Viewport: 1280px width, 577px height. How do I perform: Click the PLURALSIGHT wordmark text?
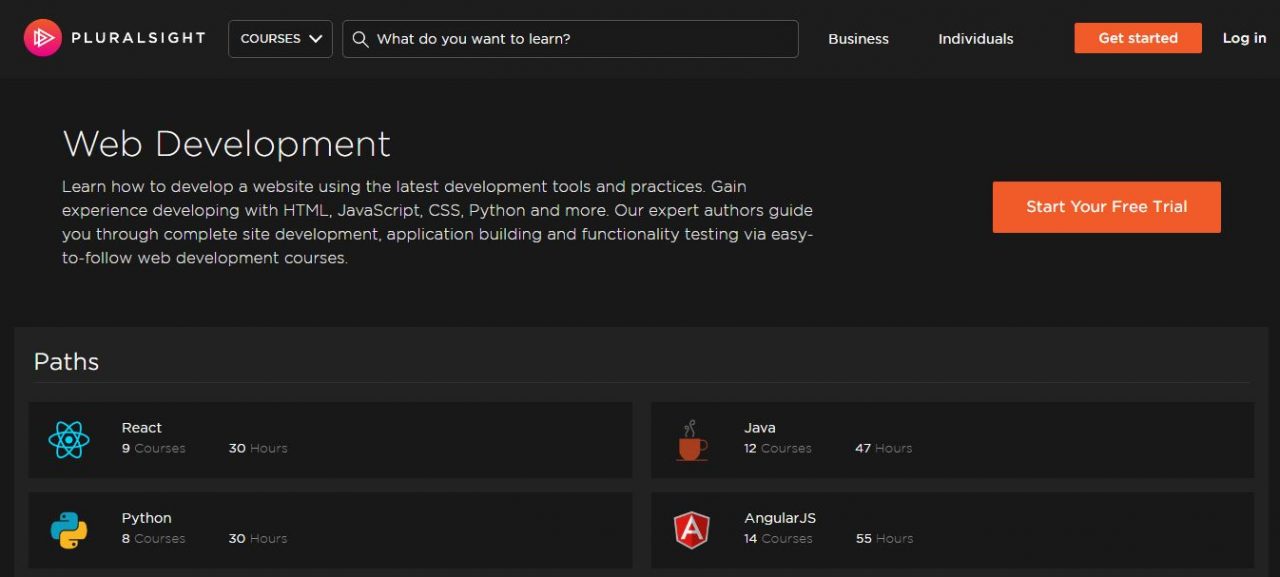[x=138, y=38]
